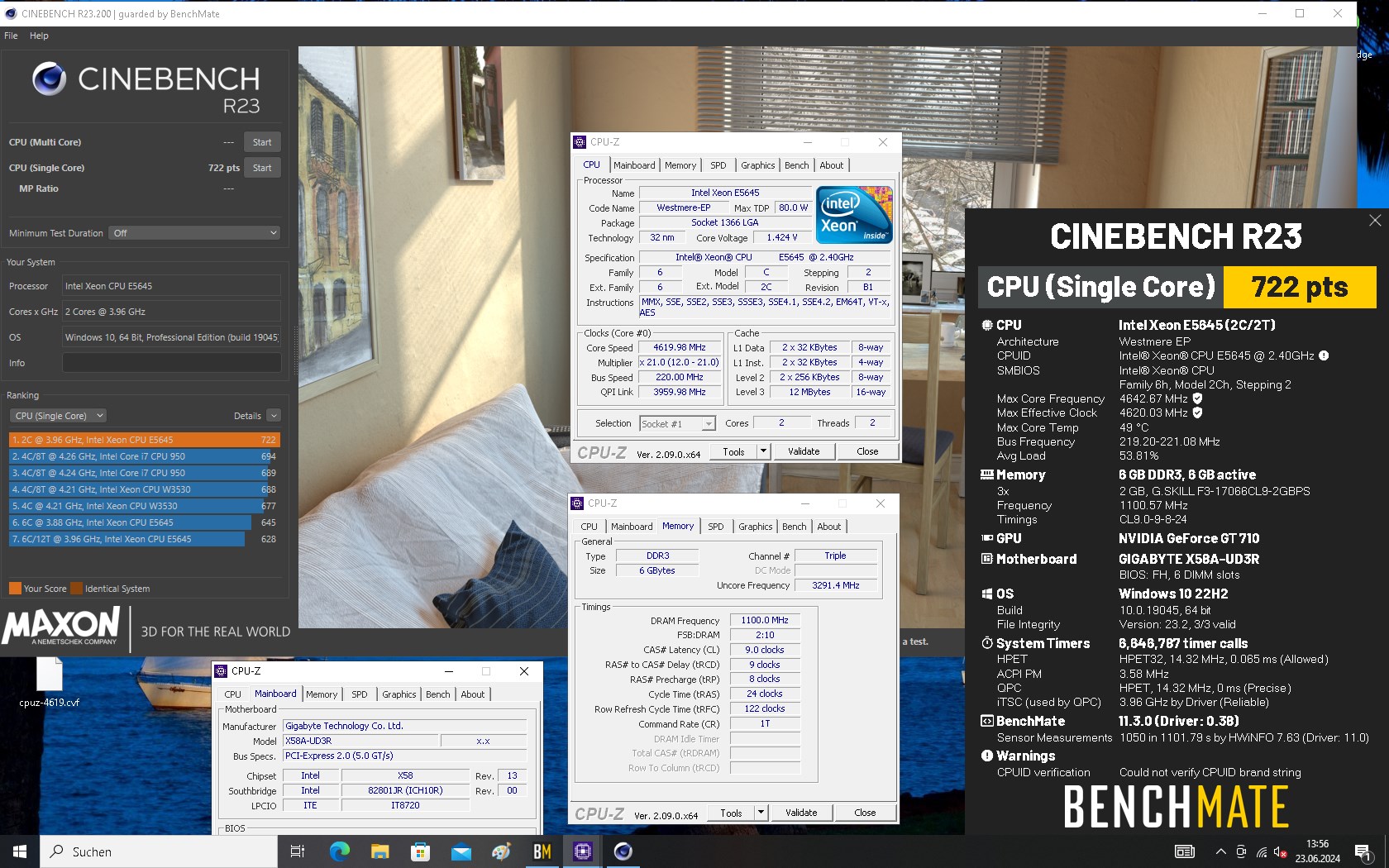Open About tab in Memory CPU-Z window
This screenshot has width=1389, height=868.
(x=829, y=527)
